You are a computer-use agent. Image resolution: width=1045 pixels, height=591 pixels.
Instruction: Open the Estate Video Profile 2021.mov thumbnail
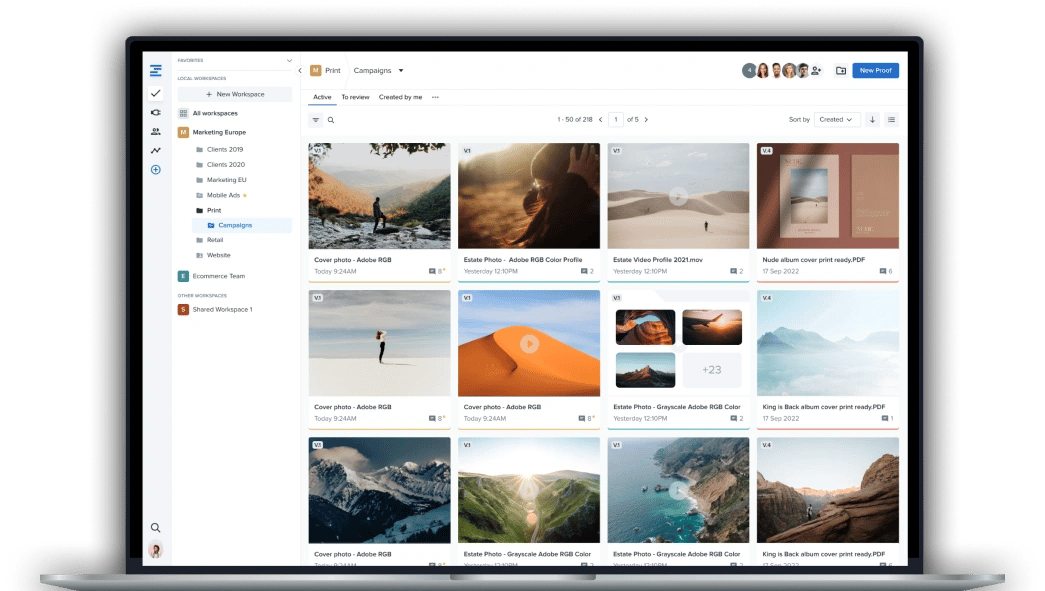click(678, 195)
